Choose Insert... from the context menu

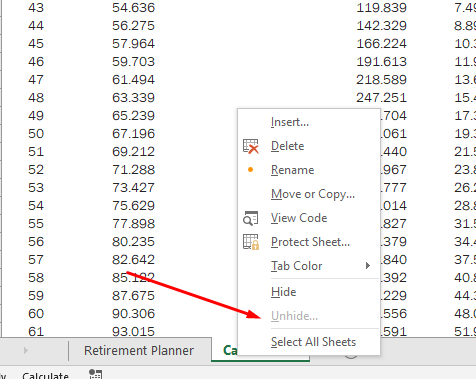(x=290, y=122)
